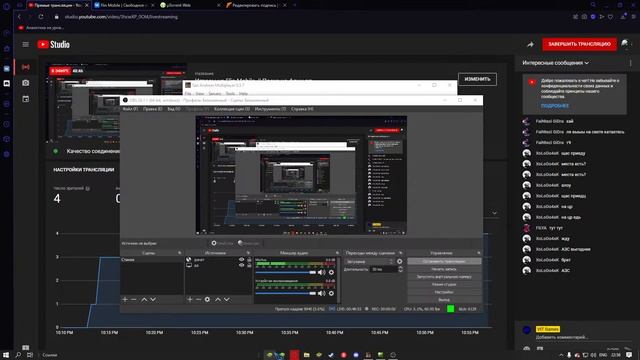Open OBS Правка menu
Screen dimensions: 640x360
click(153, 109)
